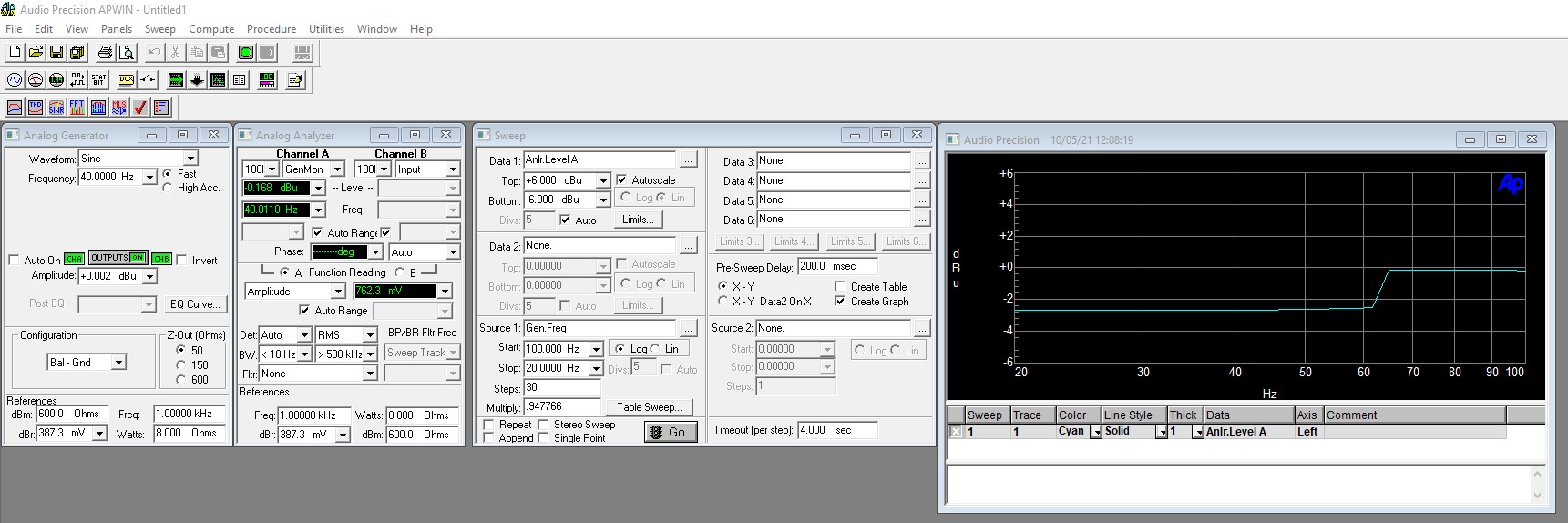Viewport: 1568px width, 523px height.
Task: Open the Sweep menu
Action: click(159, 29)
